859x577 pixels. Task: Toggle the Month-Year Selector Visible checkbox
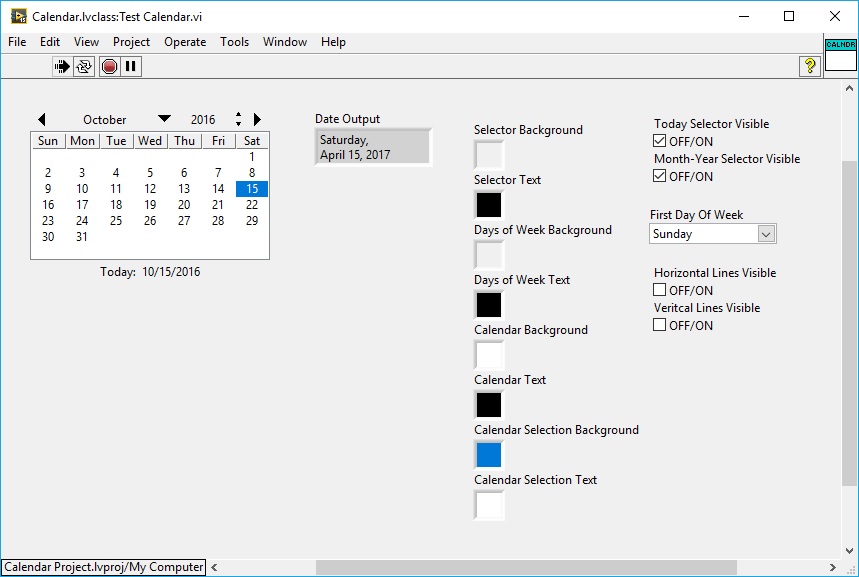660,176
